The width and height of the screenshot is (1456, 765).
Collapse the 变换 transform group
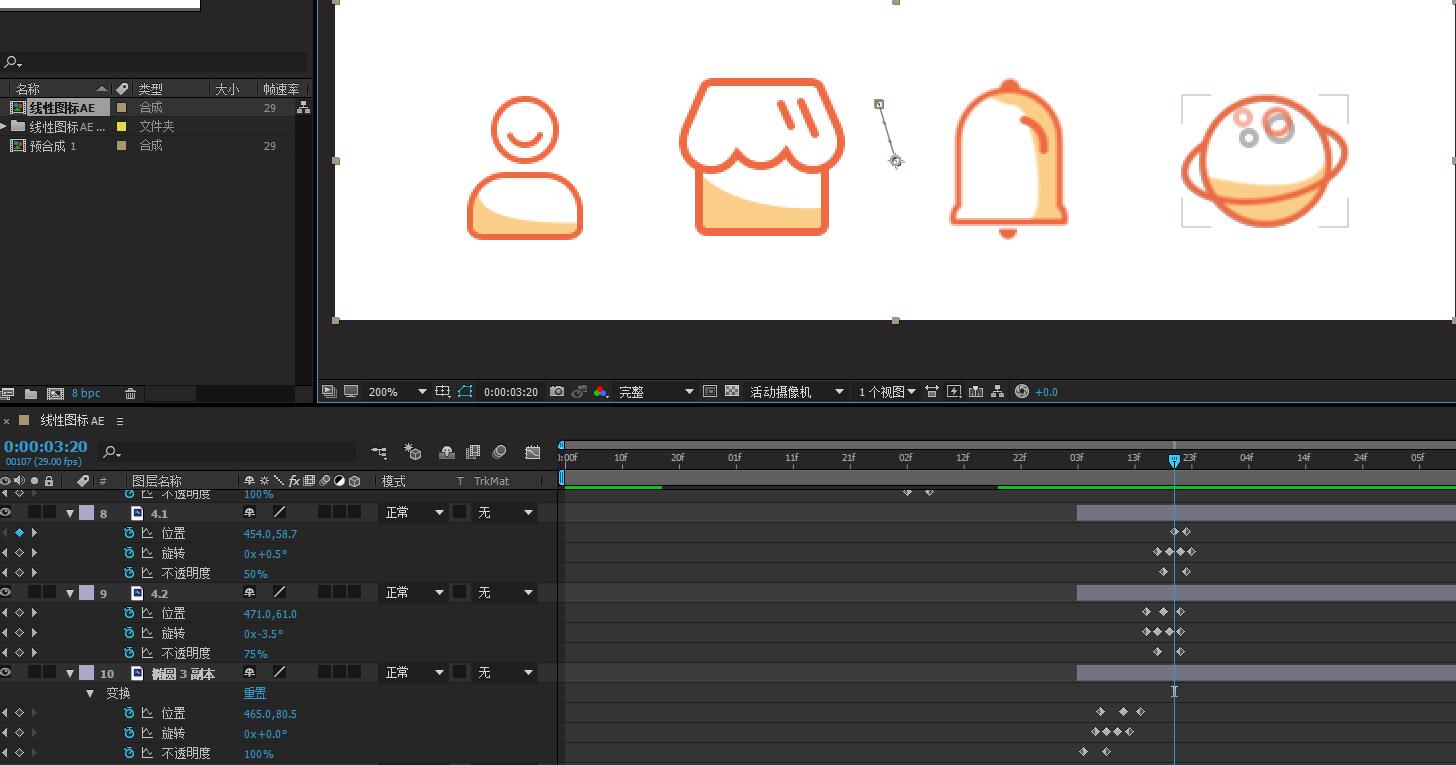pyautogui.click(x=90, y=693)
